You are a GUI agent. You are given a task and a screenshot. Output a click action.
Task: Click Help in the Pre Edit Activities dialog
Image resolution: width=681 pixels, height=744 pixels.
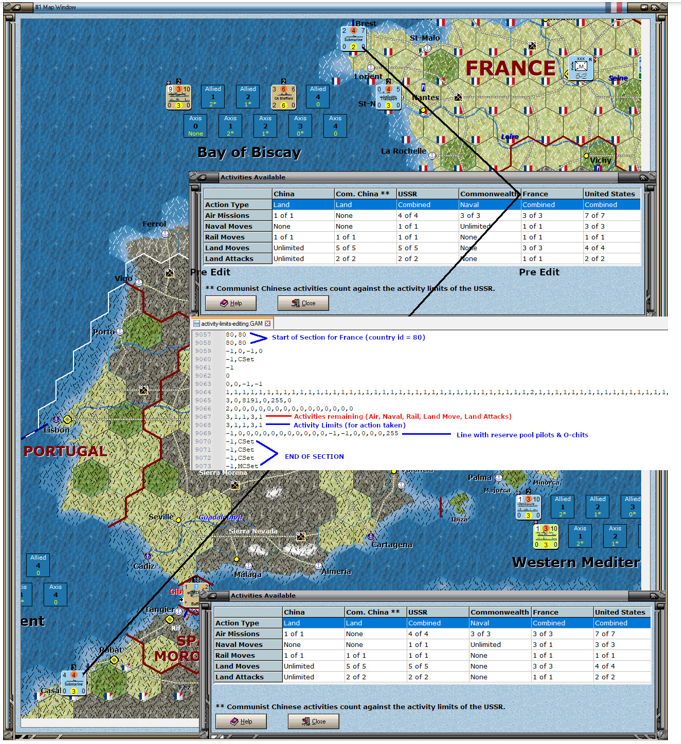[231, 303]
